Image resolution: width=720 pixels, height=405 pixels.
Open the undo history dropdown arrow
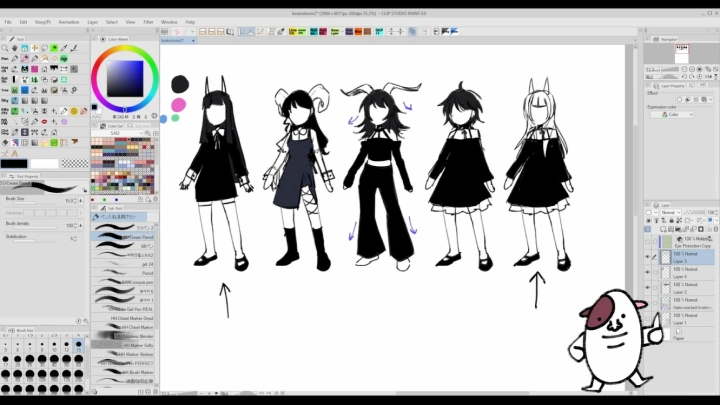coord(193,32)
